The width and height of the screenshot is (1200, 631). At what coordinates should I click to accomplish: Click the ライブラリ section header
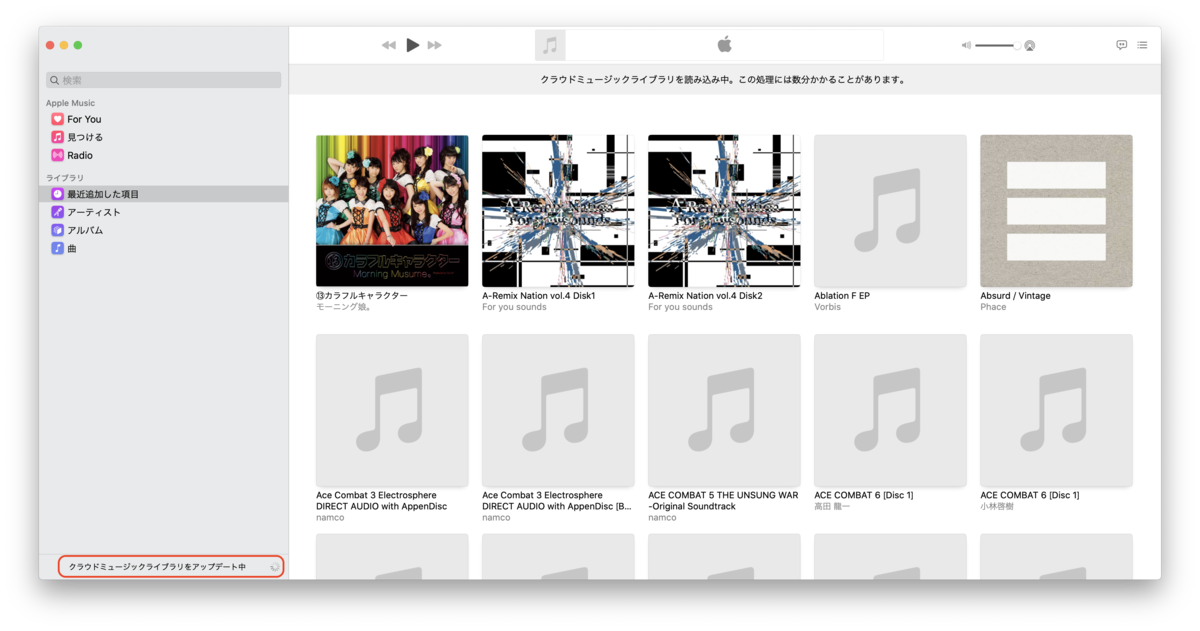[x=65, y=178]
